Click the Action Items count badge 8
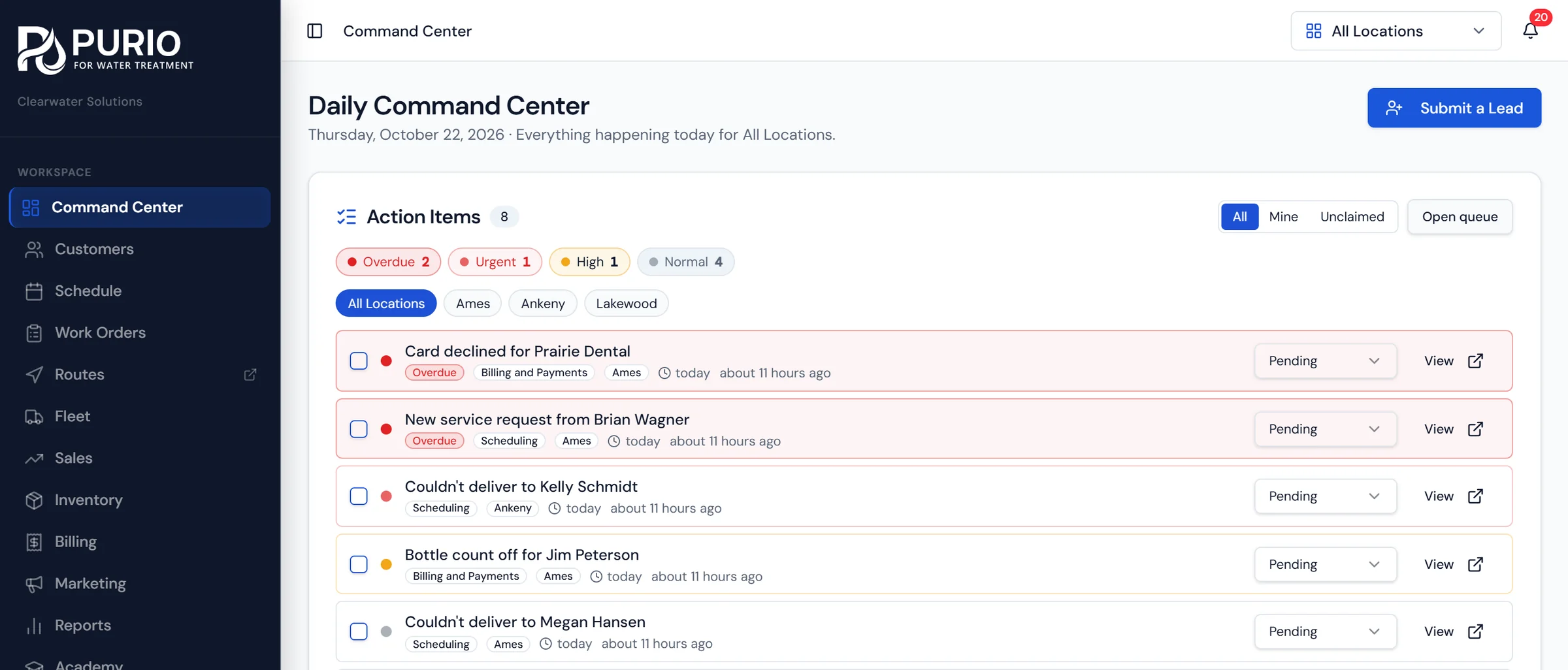This screenshot has width=1568, height=670. 504,217
